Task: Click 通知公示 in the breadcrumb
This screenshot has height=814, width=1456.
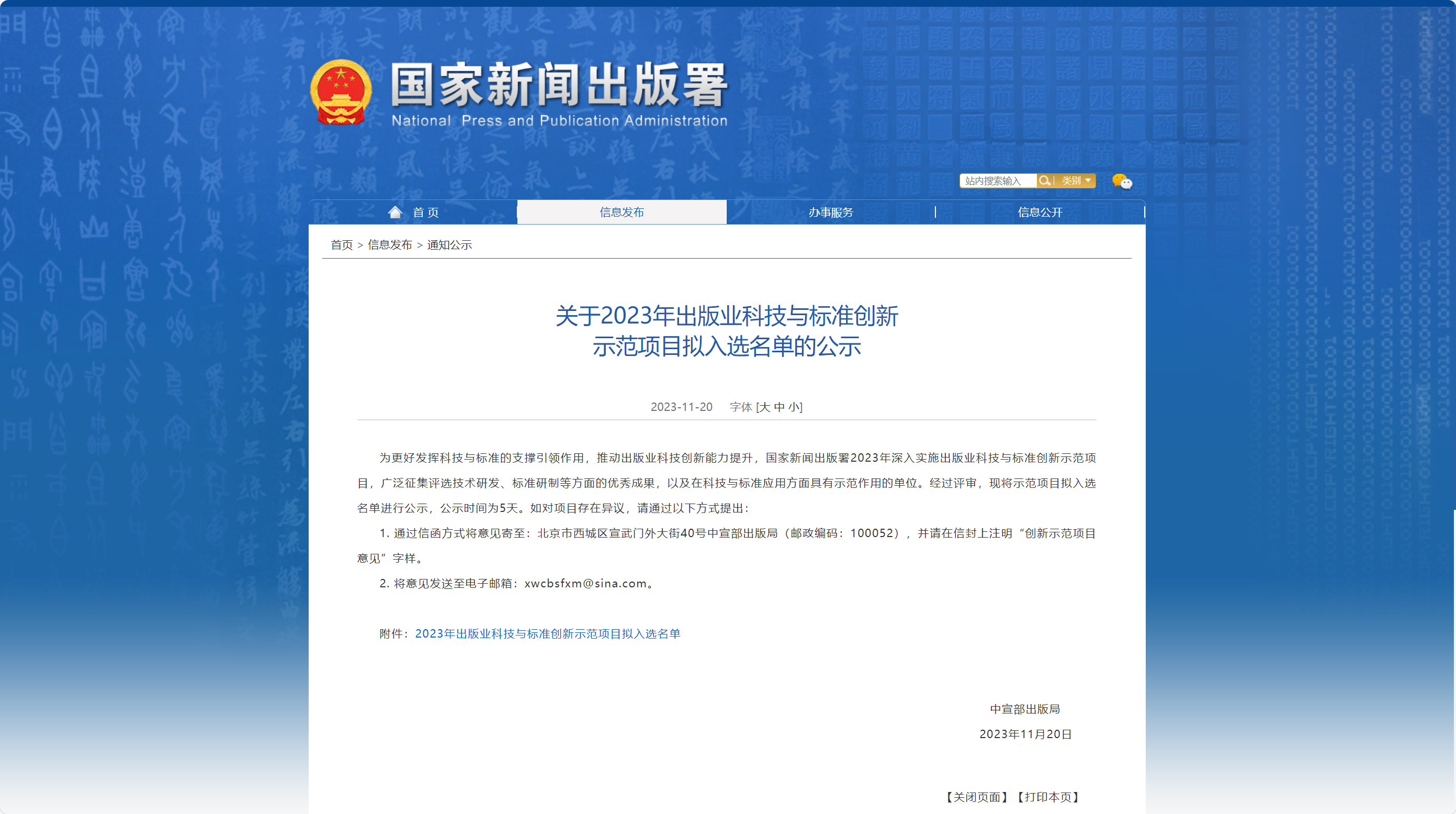Action: (449, 245)
